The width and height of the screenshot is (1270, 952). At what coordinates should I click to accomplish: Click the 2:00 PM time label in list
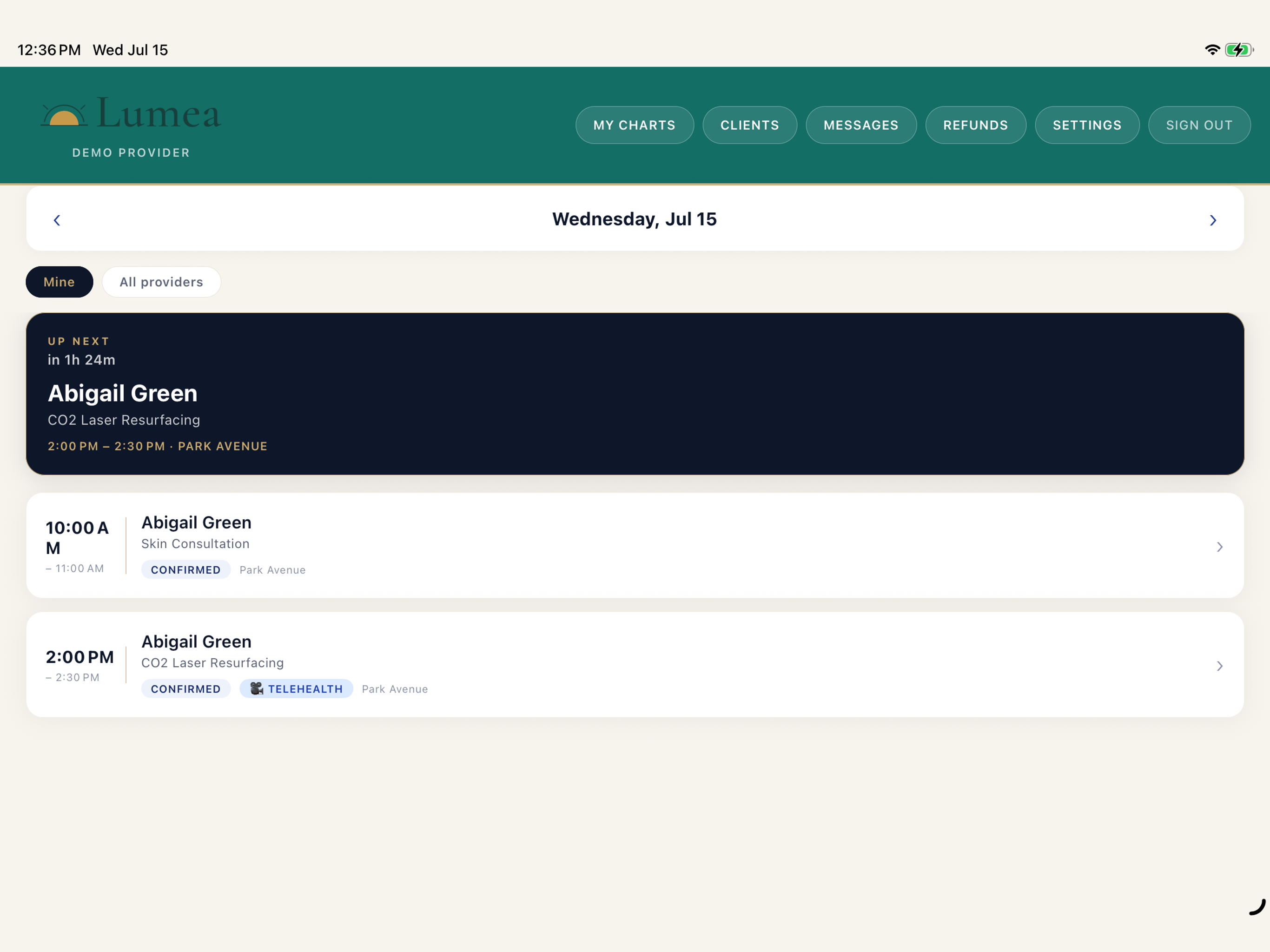coord(80,657)
